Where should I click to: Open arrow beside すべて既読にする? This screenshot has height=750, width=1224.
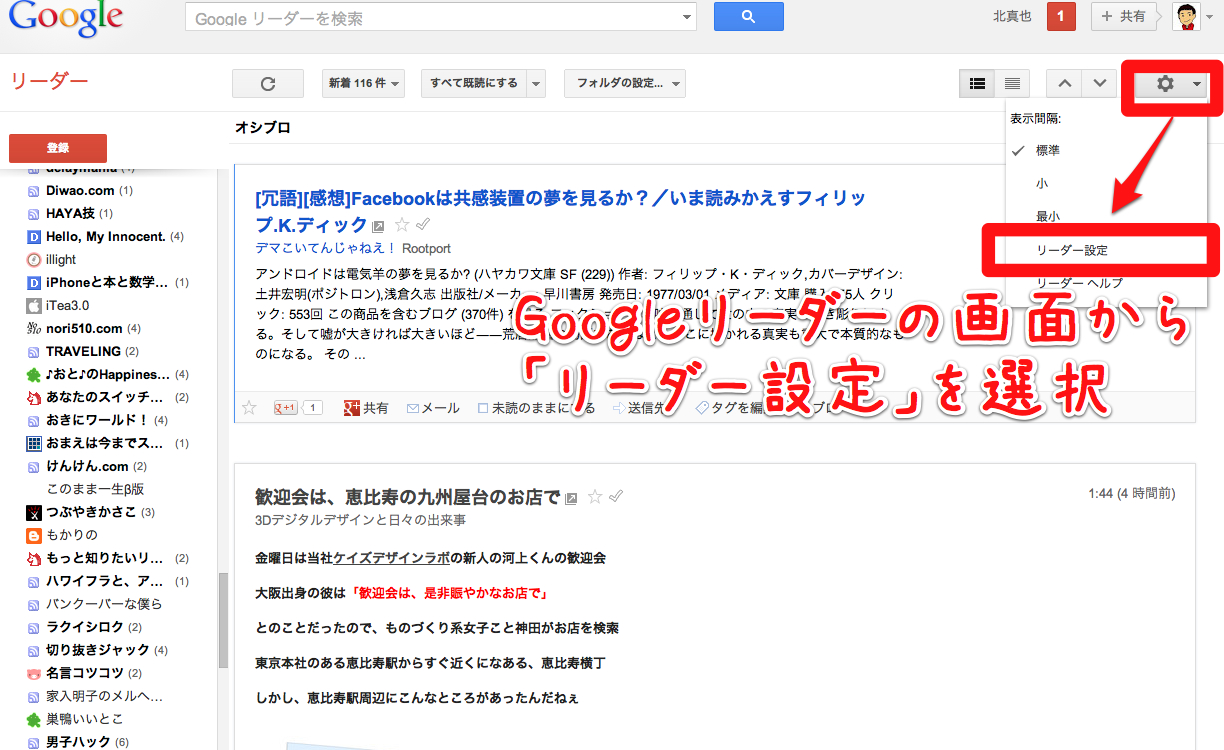coord(537,84)
